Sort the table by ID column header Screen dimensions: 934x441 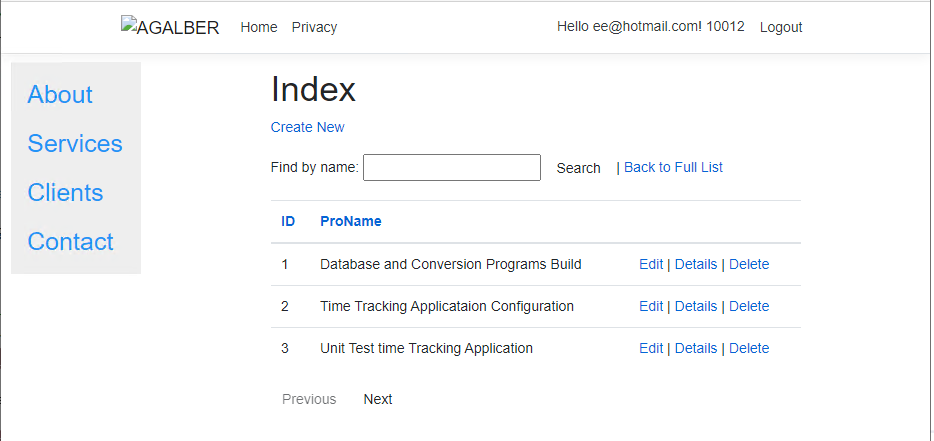point(288,221)
